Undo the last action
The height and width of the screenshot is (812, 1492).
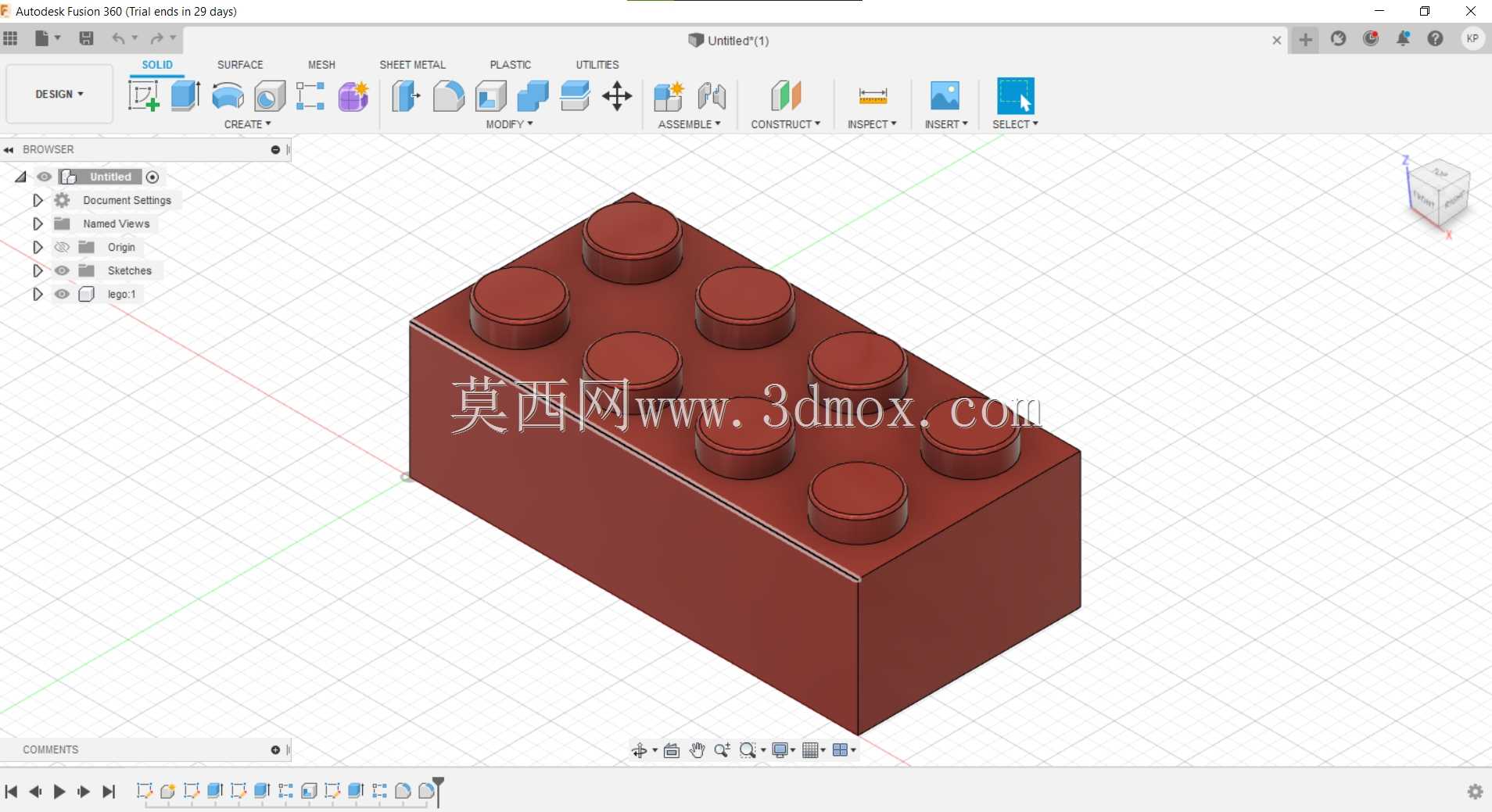point(118,38)
